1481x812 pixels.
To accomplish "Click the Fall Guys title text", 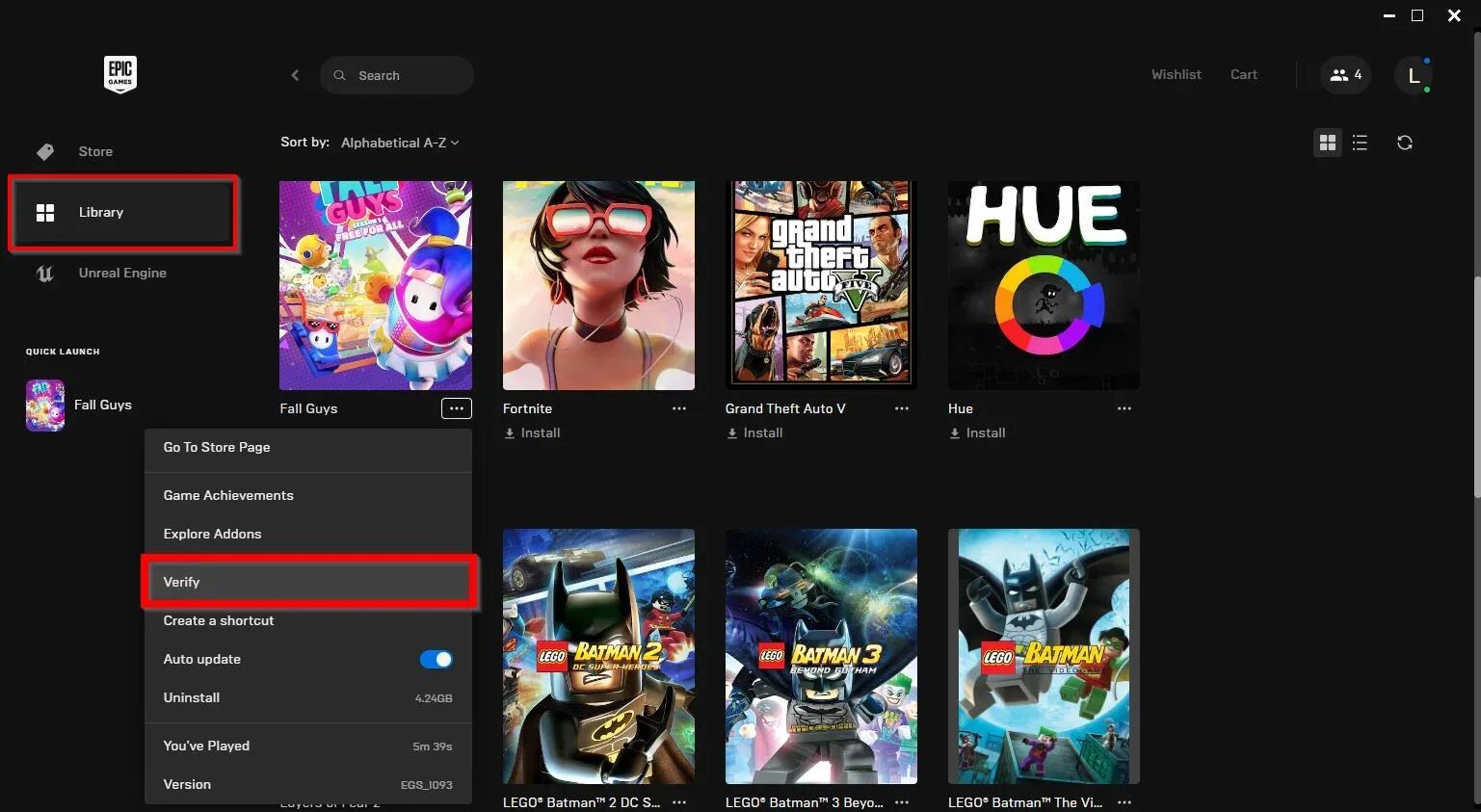I will click(308, 408).
